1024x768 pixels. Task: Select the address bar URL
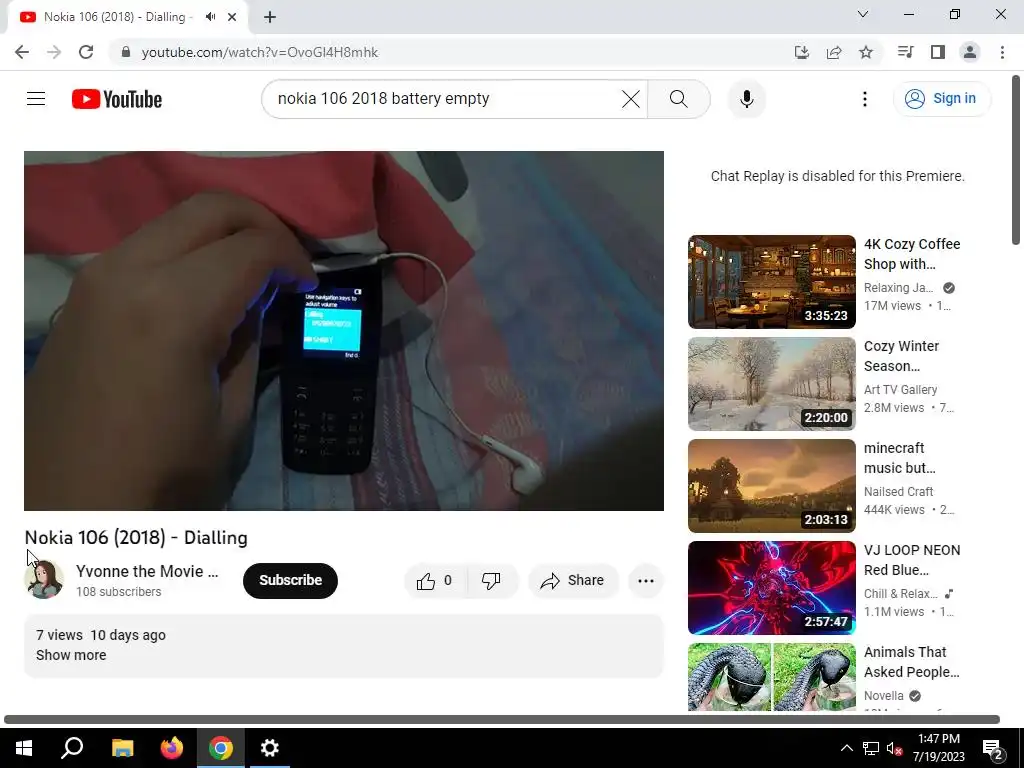[x=260, y=52]
